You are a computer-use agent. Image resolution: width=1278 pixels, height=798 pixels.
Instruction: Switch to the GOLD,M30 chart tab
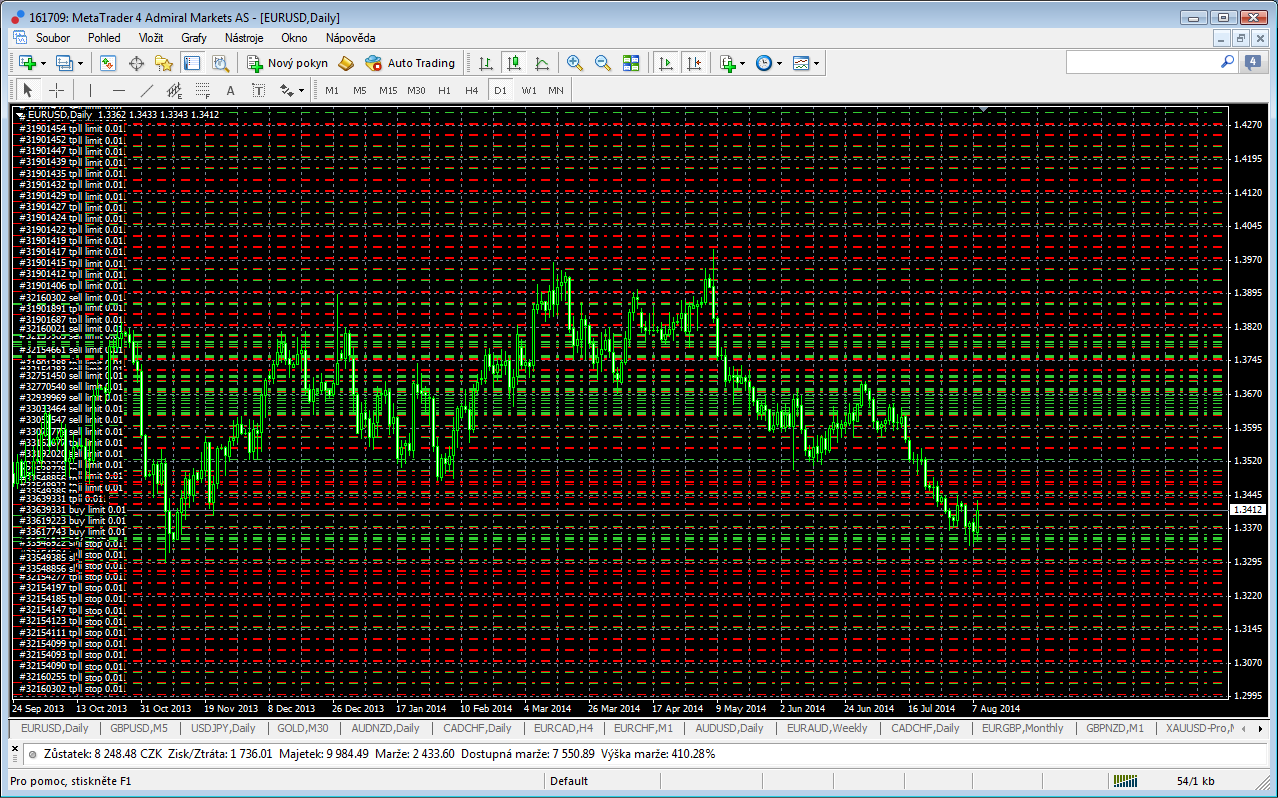(x=303, y=728)
